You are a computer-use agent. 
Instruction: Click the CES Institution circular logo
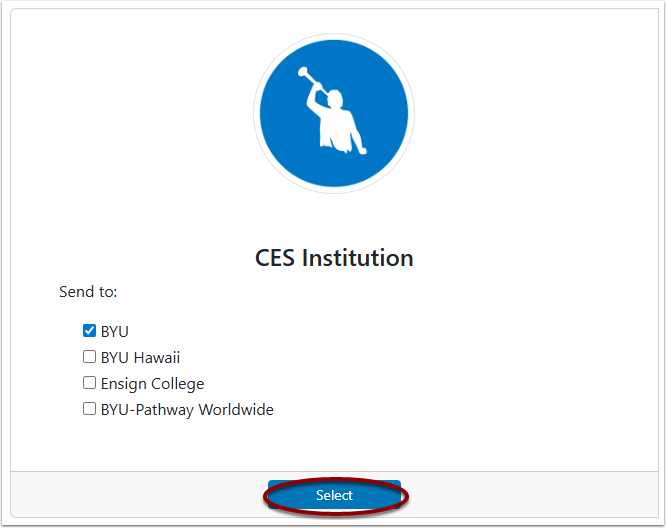tap(334, 113)
